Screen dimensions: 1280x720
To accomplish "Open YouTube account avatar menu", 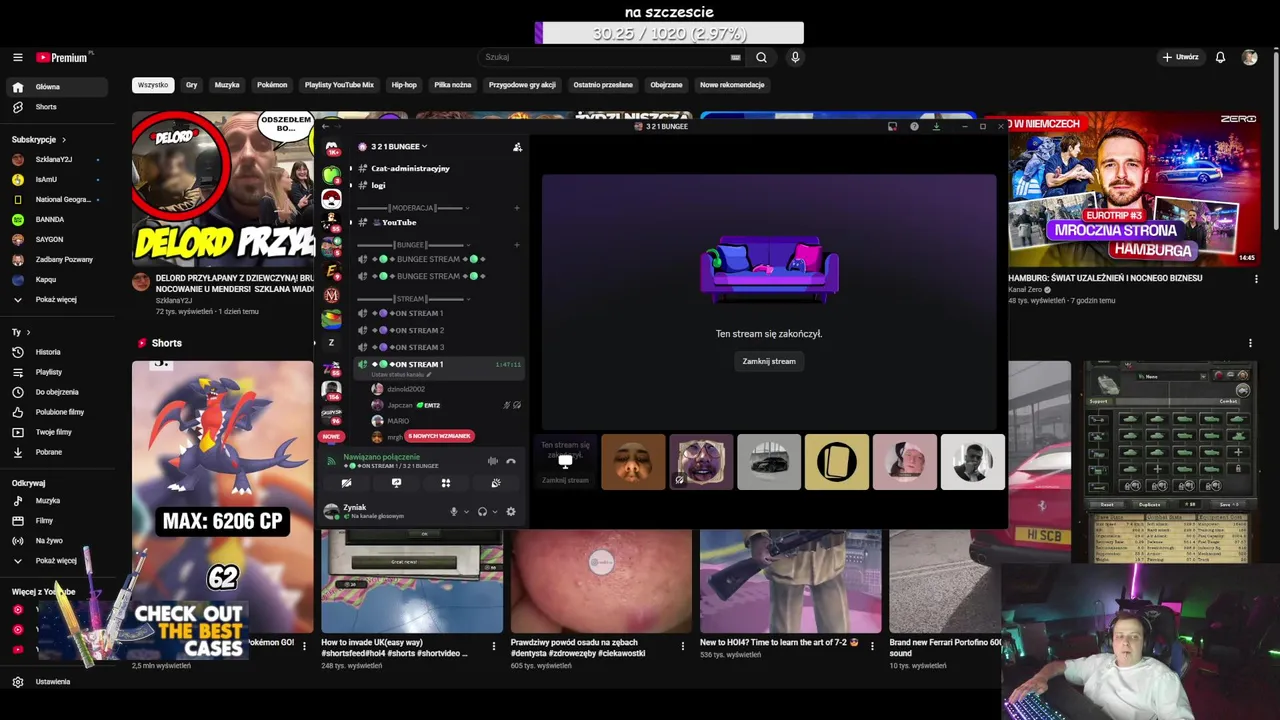I will [x=1249, y=57].
